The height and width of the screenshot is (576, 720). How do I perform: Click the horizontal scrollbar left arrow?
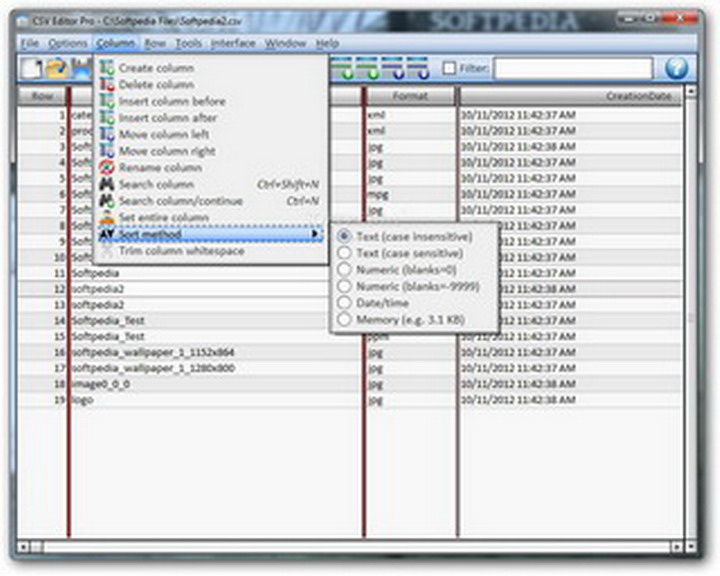click(x=23, y=547)
